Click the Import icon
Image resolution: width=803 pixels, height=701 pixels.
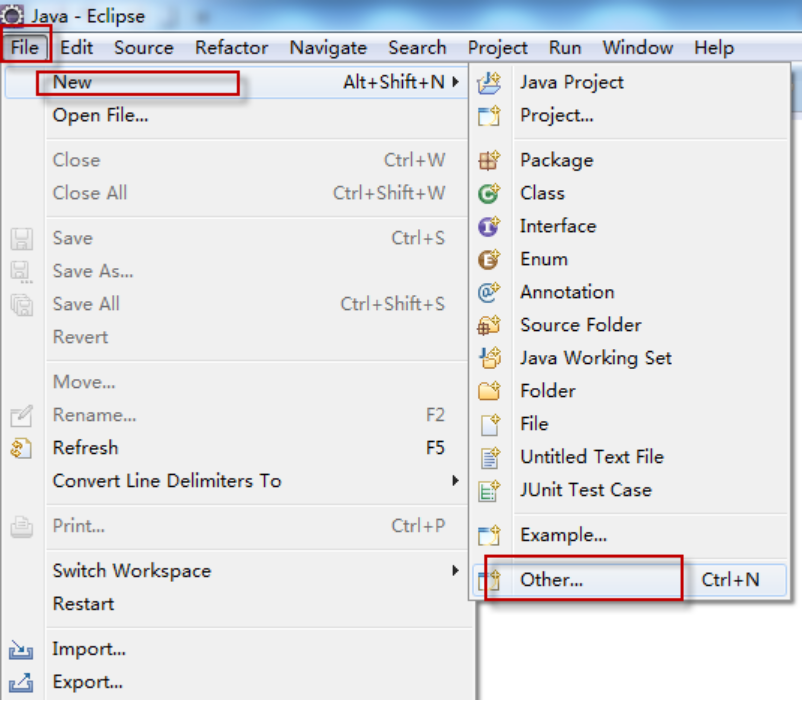(x=21, y=650)
